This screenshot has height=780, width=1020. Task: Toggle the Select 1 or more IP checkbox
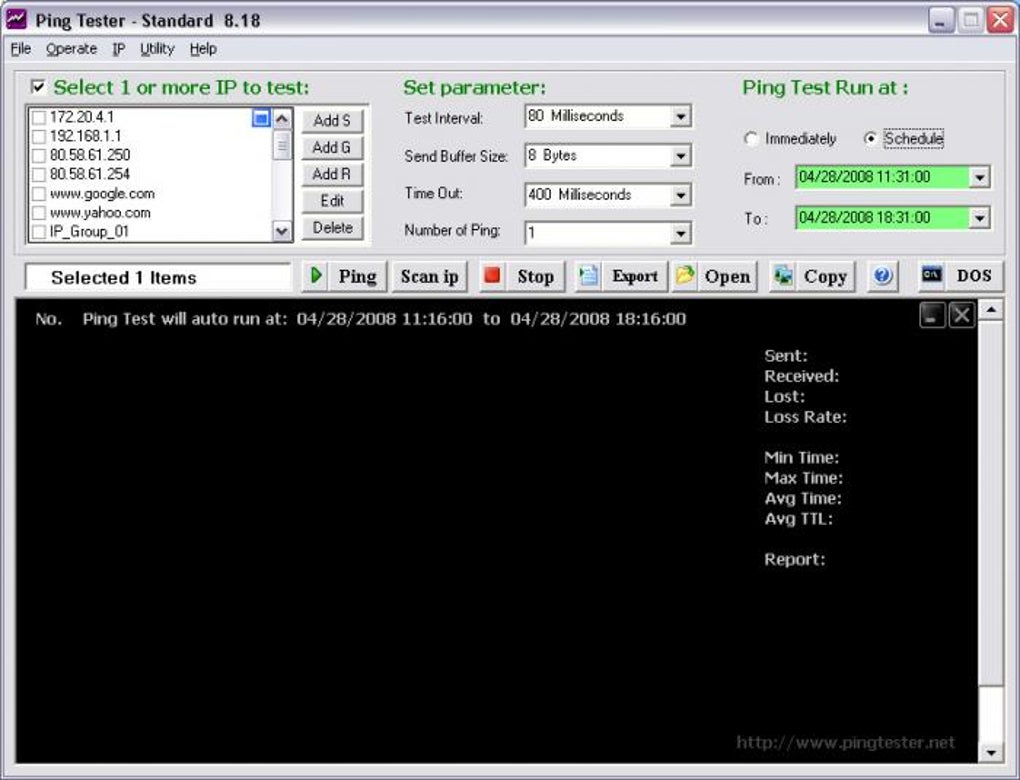click(x=38, y=87)
